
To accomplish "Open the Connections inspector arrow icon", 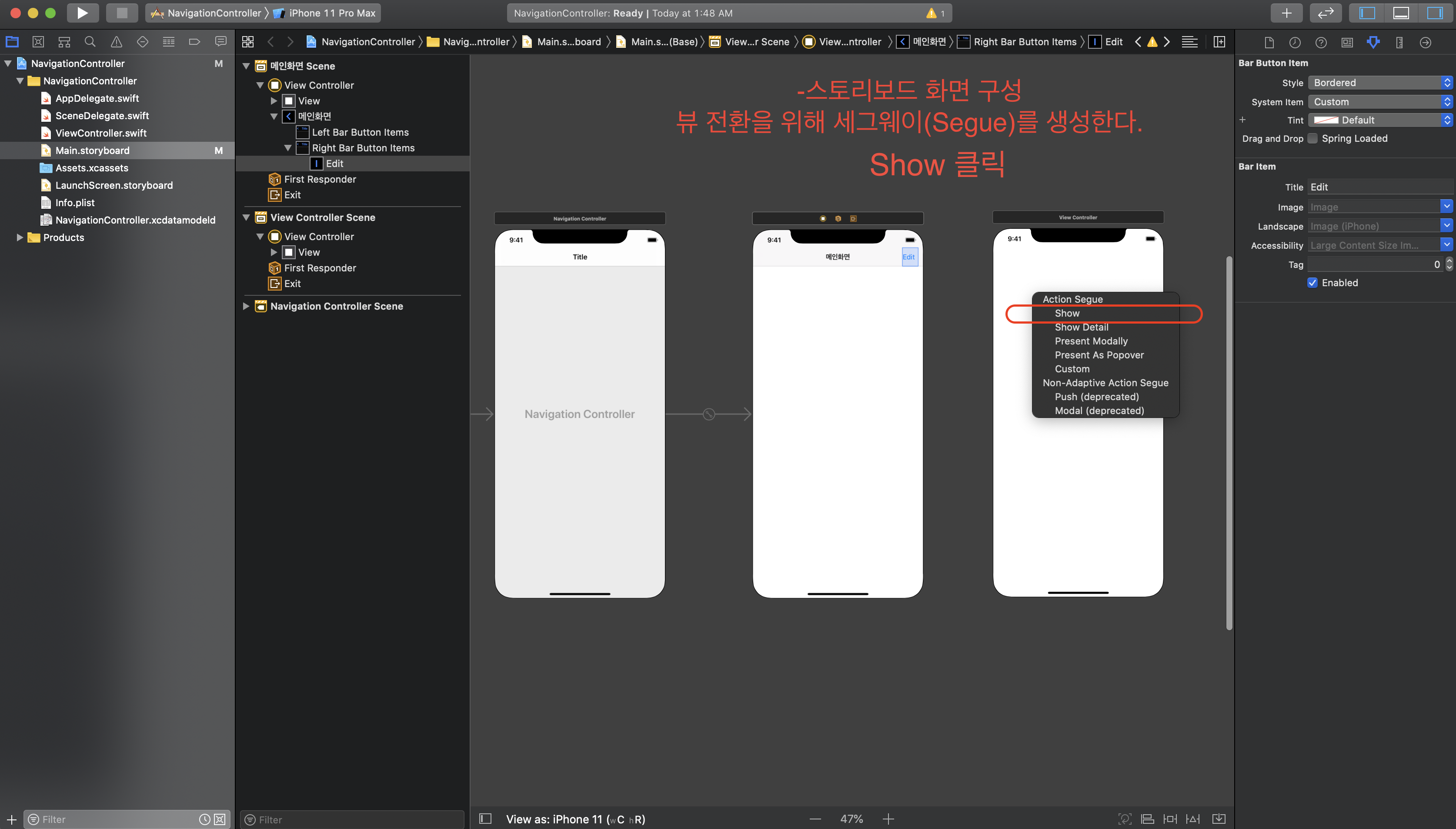I will tap(1425, 42).
